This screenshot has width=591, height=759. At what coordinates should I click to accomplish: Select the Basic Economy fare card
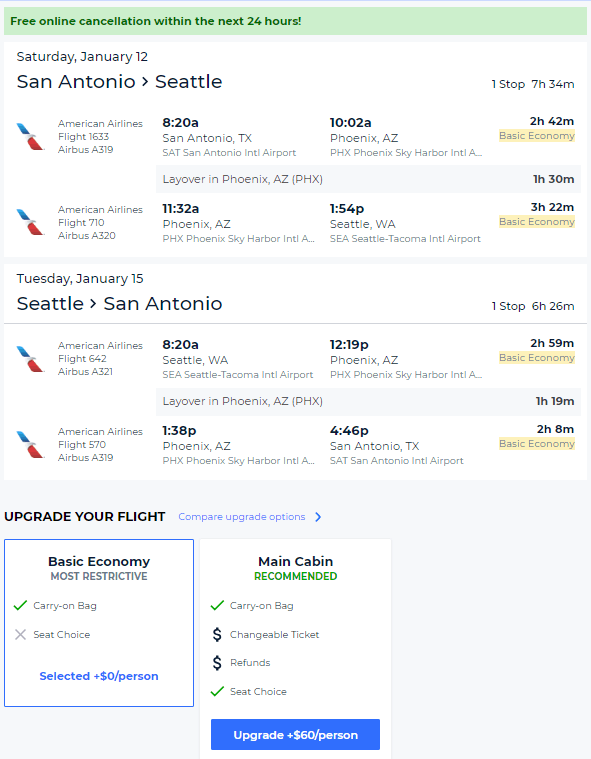(99, 623)
